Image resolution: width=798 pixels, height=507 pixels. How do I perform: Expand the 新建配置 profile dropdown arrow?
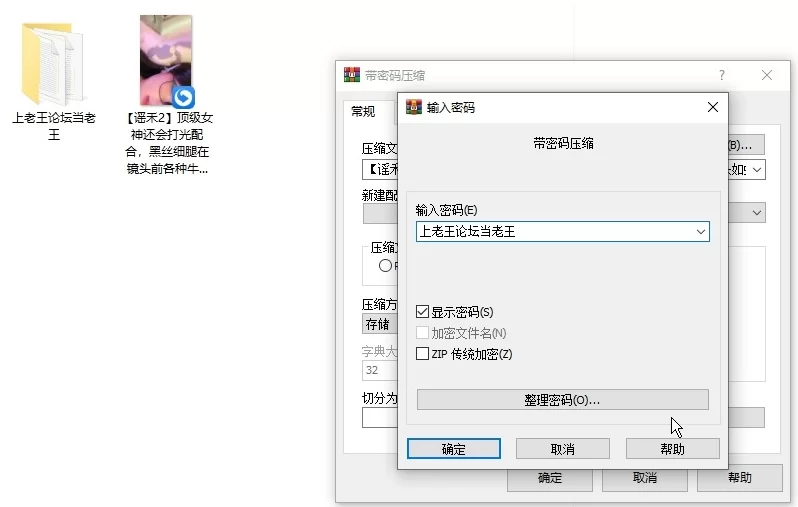tap(757, 213)
